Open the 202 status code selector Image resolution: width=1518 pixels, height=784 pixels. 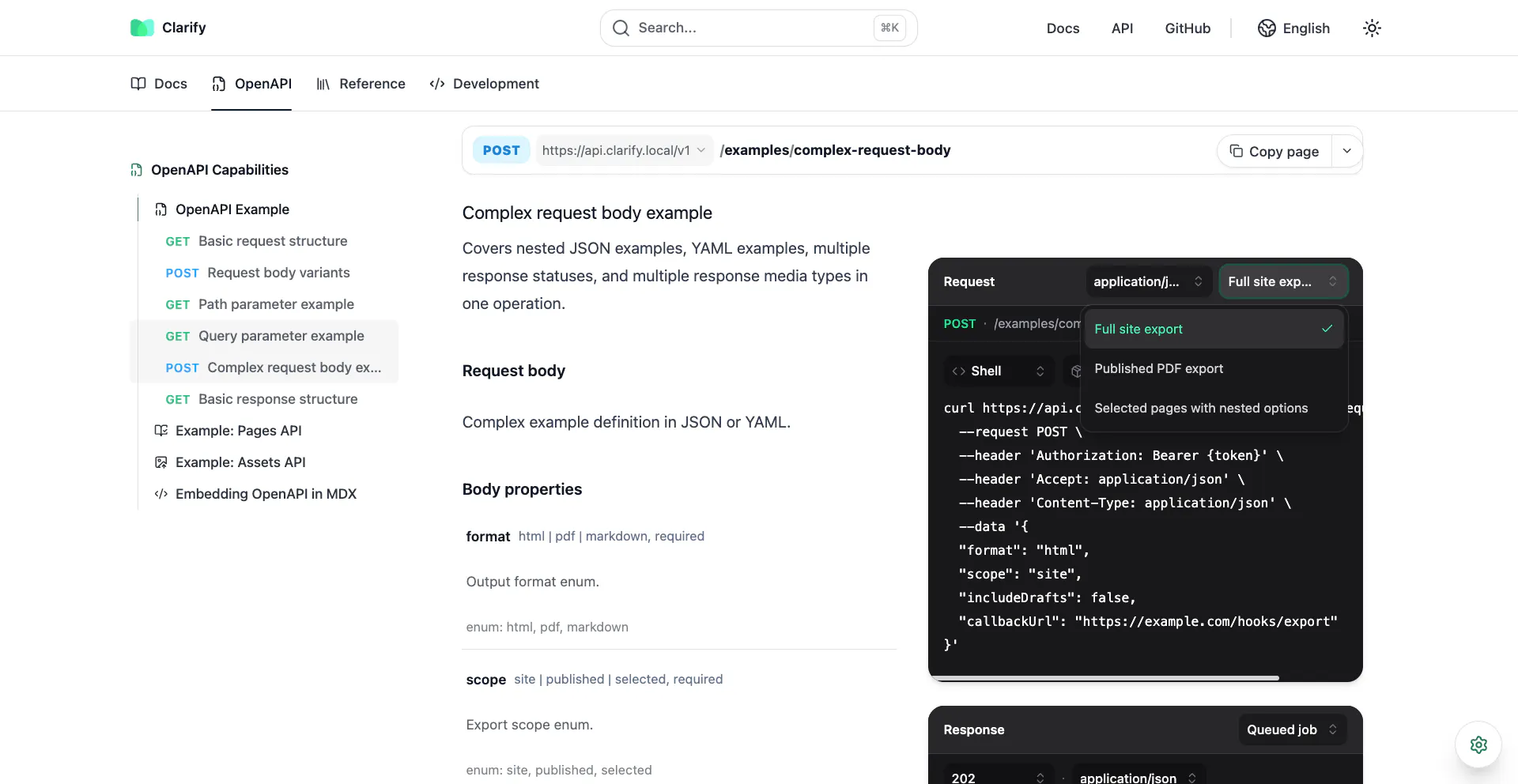pos(999,778)
